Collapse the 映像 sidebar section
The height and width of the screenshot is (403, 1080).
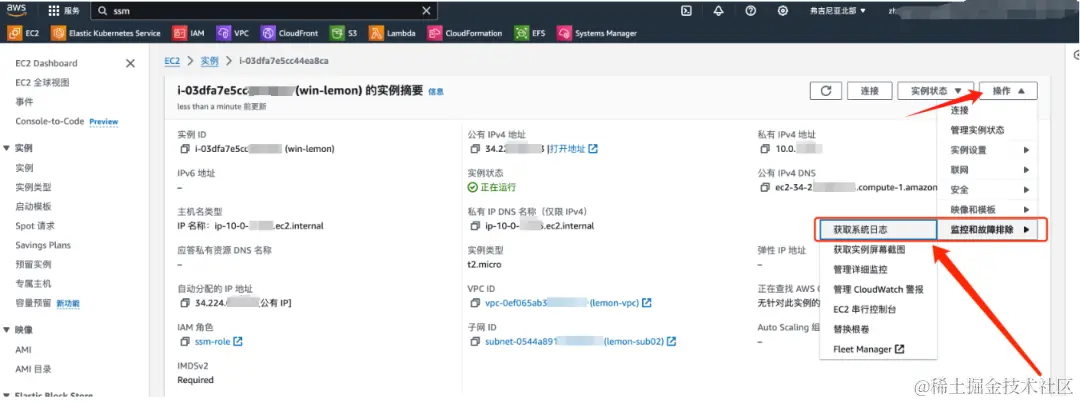[x=7, y=330]
